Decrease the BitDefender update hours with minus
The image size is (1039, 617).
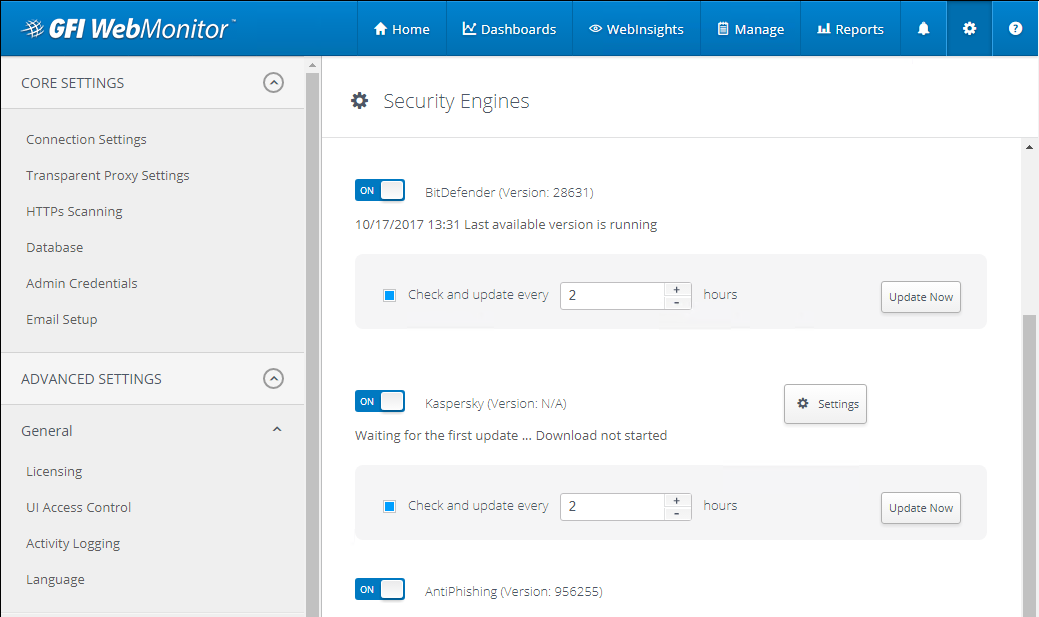pyautogui.click(x=677, y=302)
